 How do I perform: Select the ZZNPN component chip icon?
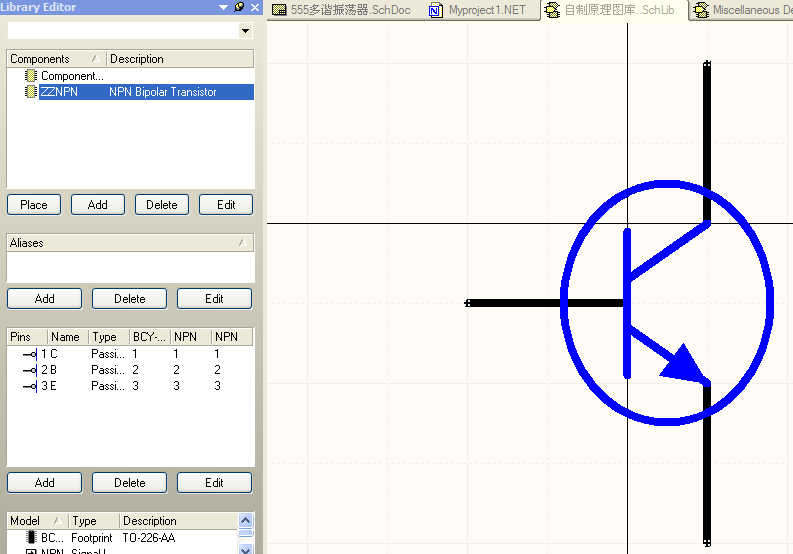(30, 92)
